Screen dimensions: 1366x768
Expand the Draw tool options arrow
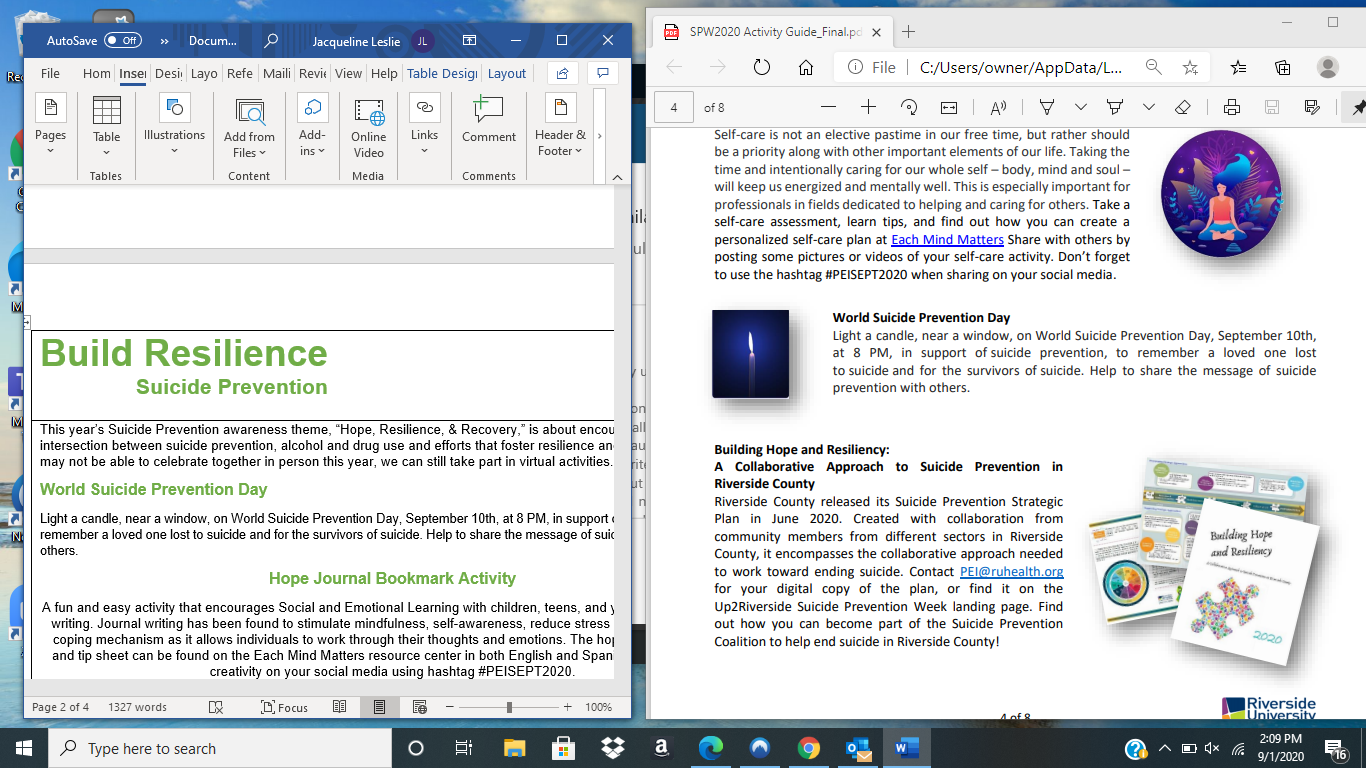1081,107
